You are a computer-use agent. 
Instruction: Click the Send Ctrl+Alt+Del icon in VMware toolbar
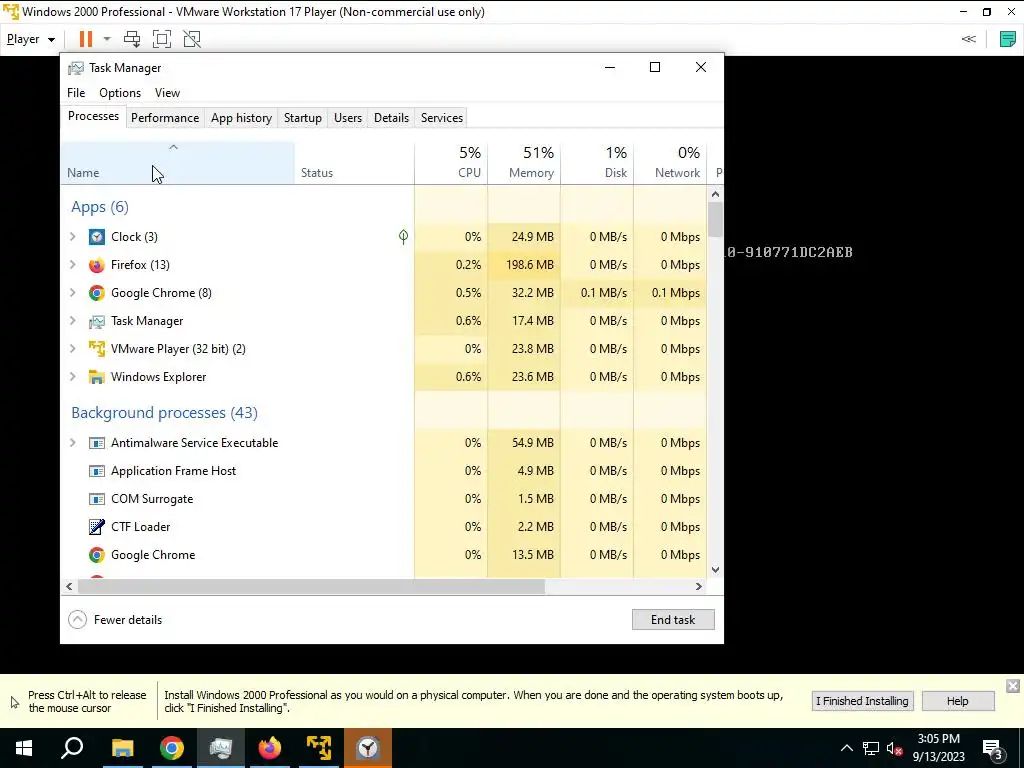(132, 39)
